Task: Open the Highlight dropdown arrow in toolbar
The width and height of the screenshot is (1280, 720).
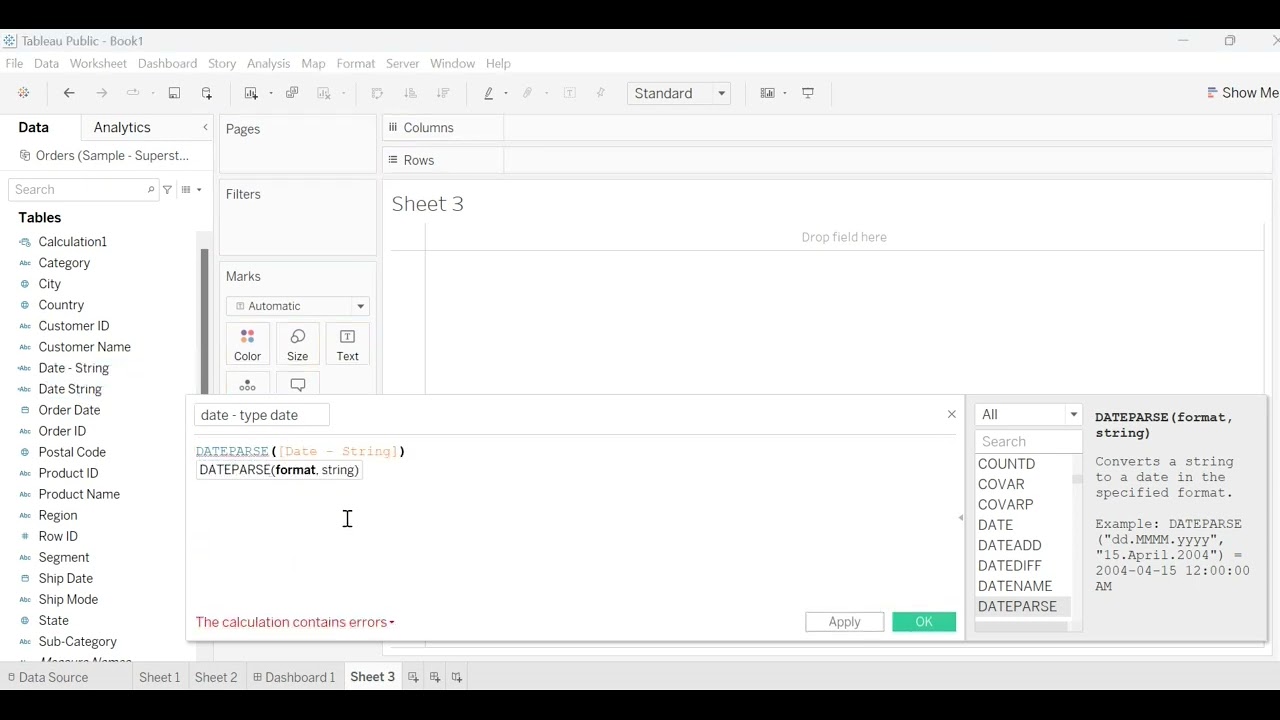Action: pyautogui.click(x=506, y=93)
